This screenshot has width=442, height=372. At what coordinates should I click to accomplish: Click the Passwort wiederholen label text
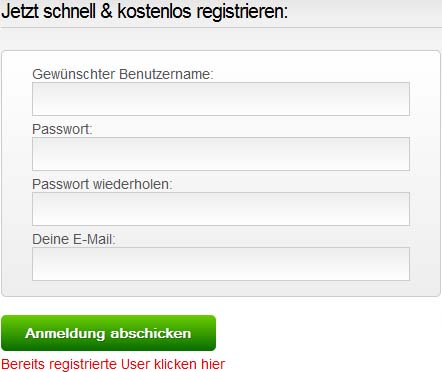[102, 184]
